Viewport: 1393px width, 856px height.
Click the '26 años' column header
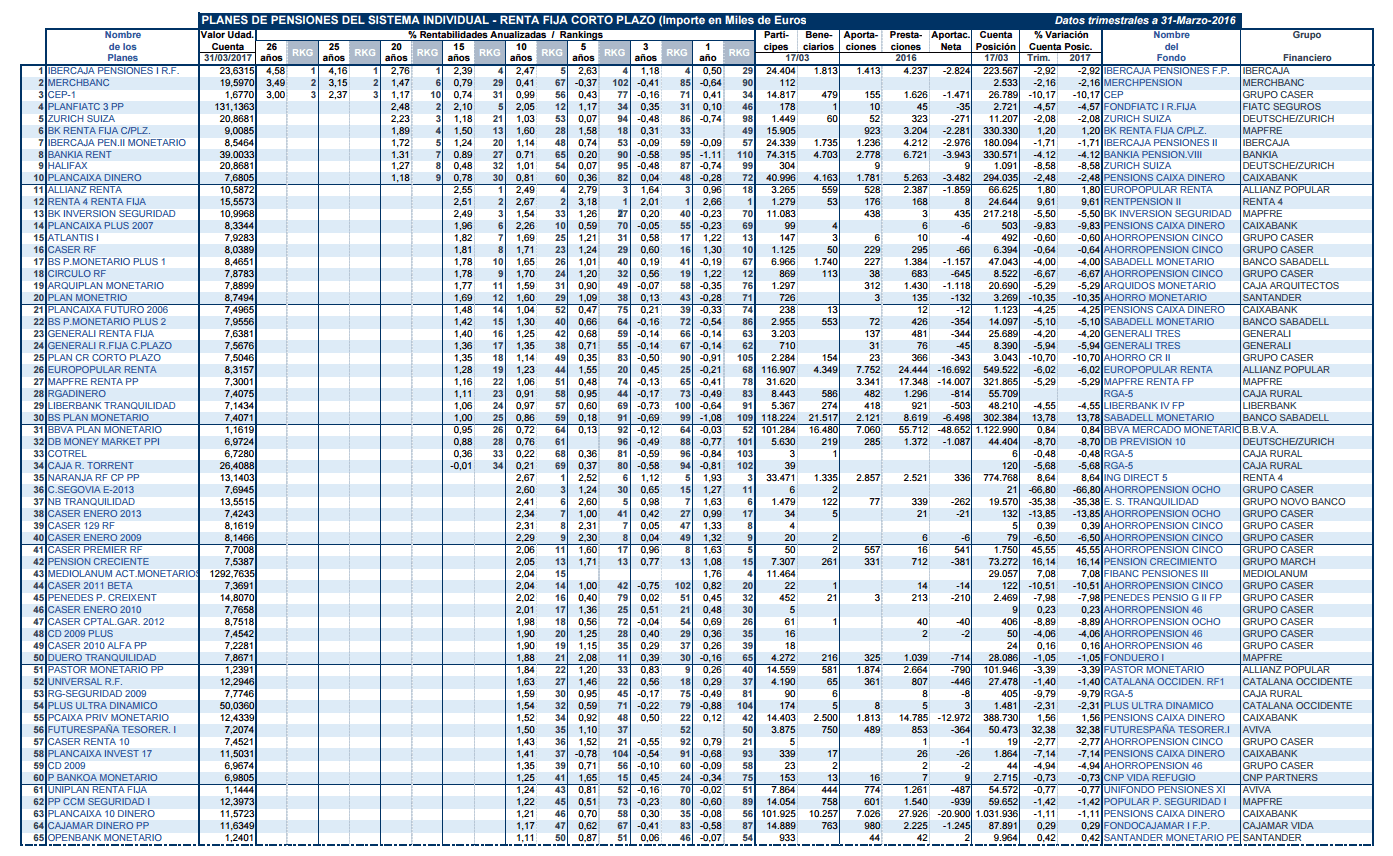click(272, 52)
